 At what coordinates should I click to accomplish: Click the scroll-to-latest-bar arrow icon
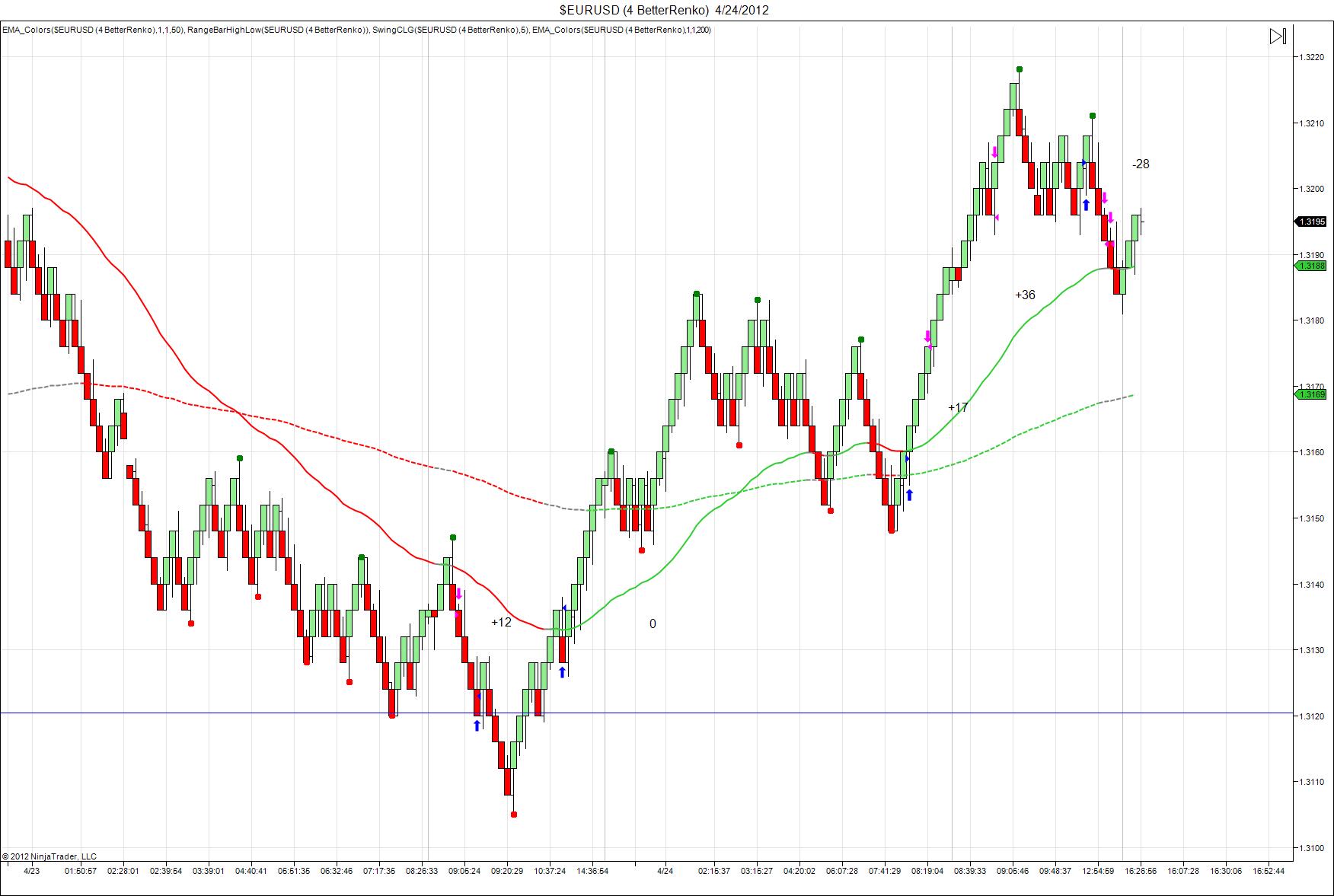pos(1278,37)
